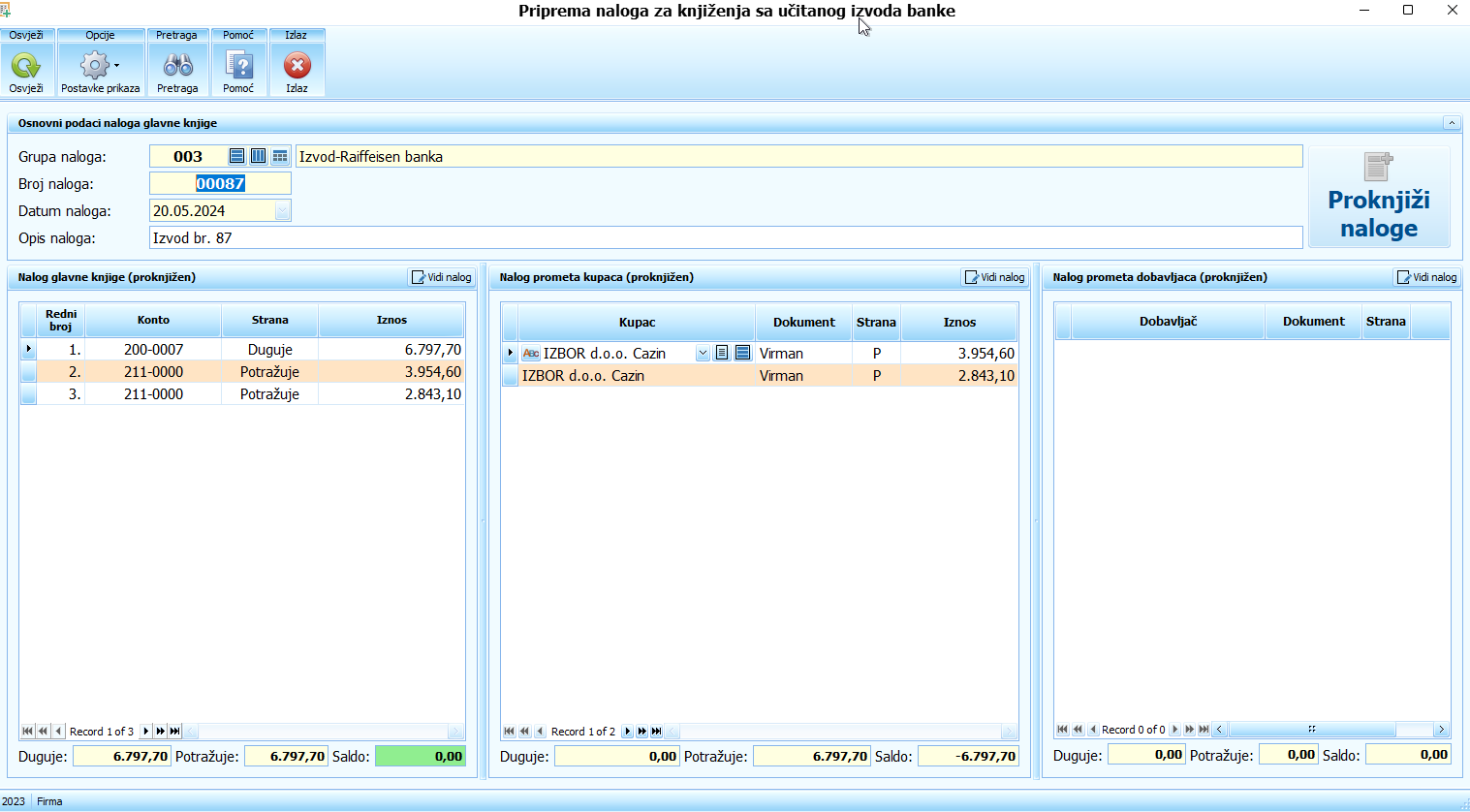Open the Opcije menu group

pyautogui.click(x=100, y=35)
